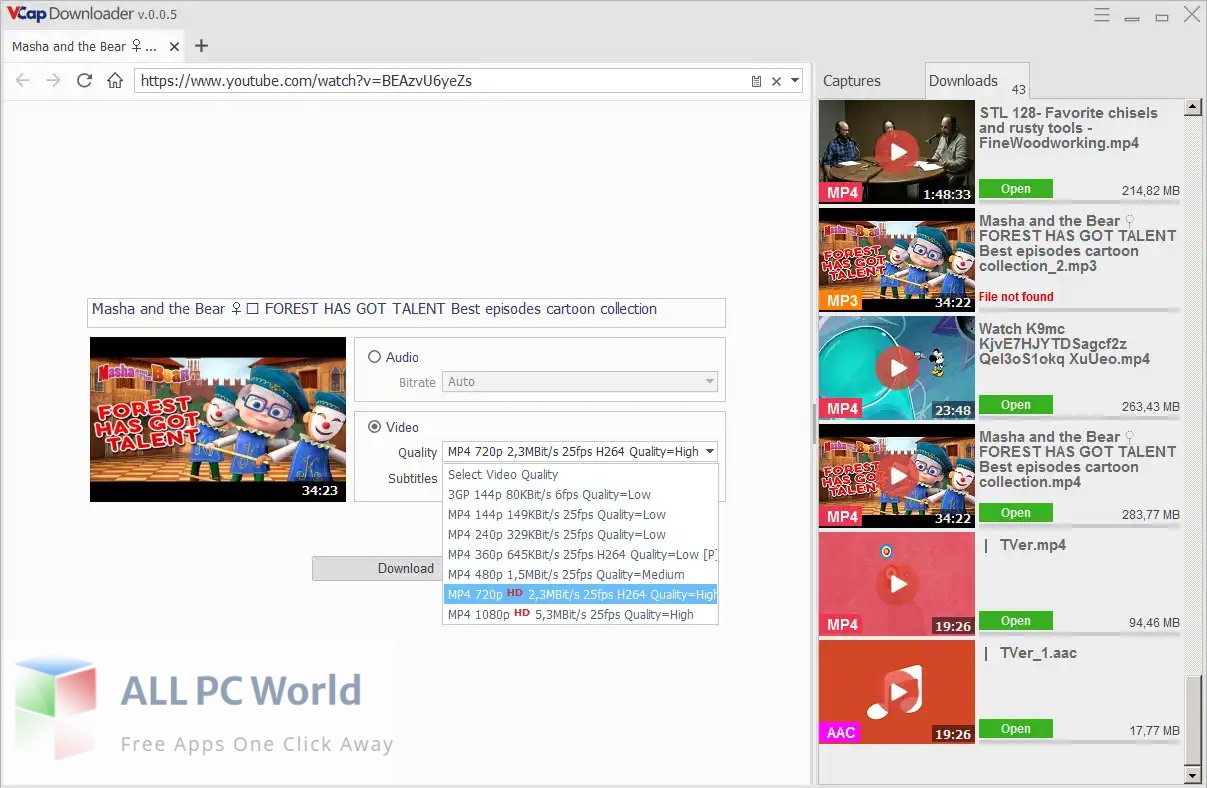Play the Masha collection_2.mp3 download
The image size is (1207, 788).
tap(897, 259)
